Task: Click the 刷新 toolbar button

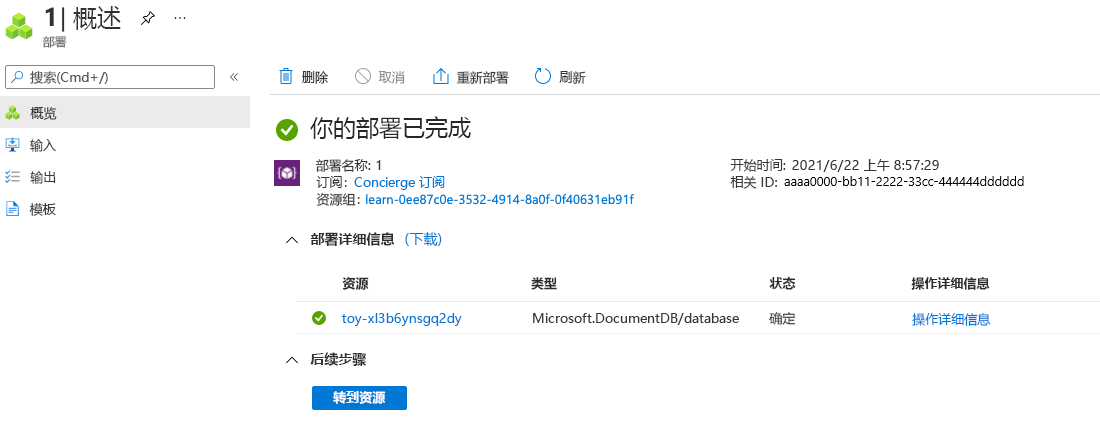Action: pyautogui.click(x=561, y=77)
